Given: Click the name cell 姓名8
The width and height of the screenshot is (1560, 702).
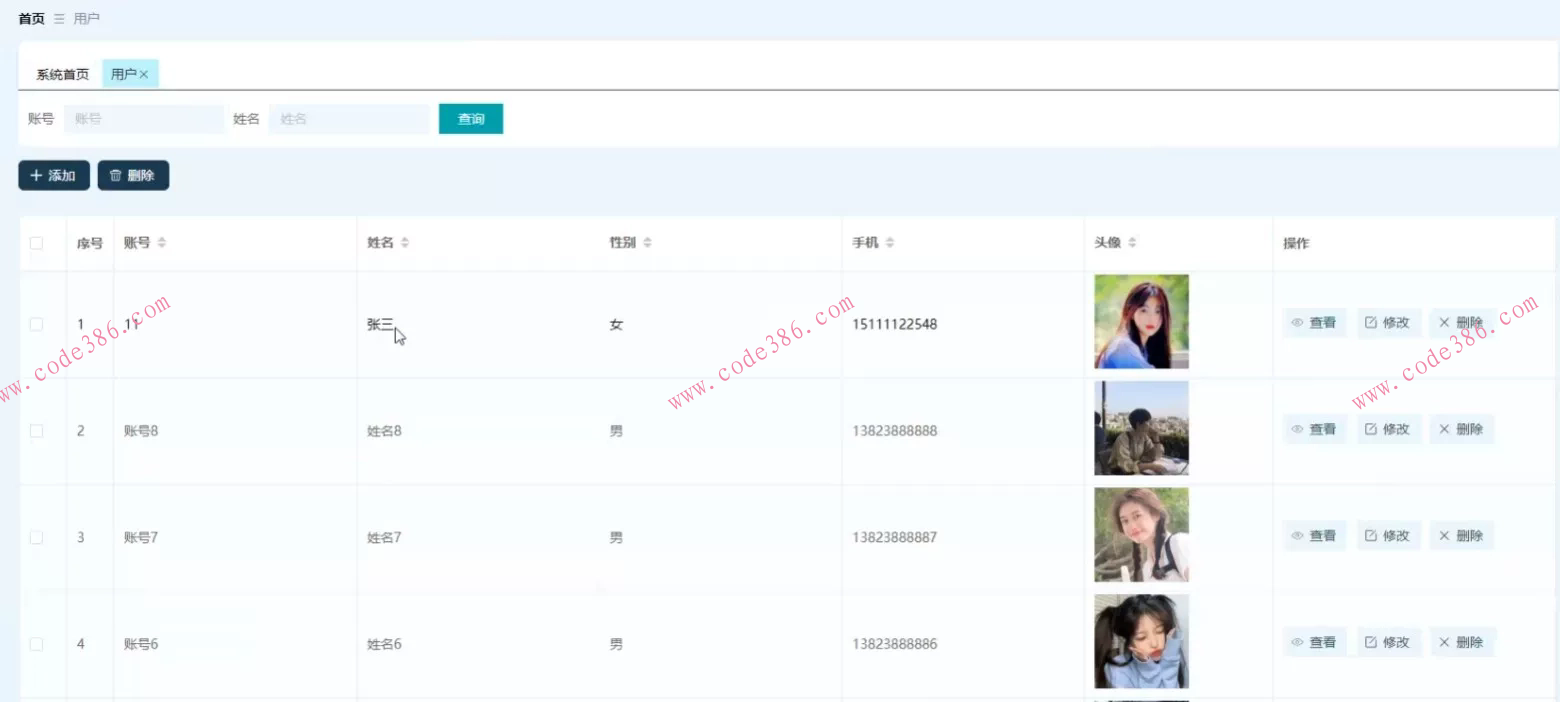Looking at the screenshot, I should click(x=384, y=431).
